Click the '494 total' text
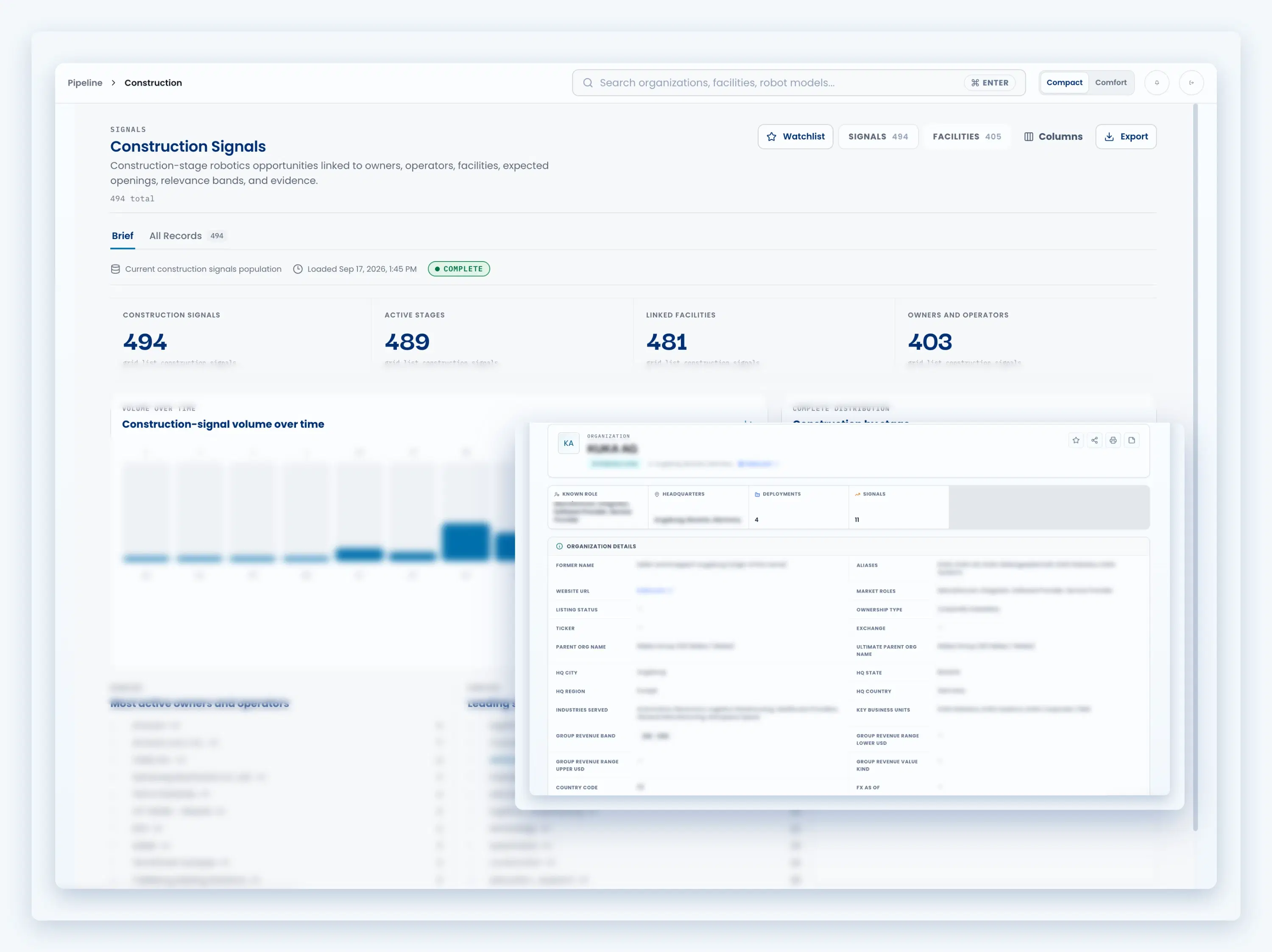This screenshot has height=952, width=1272. pyautogui.click(x=132, y=198)
